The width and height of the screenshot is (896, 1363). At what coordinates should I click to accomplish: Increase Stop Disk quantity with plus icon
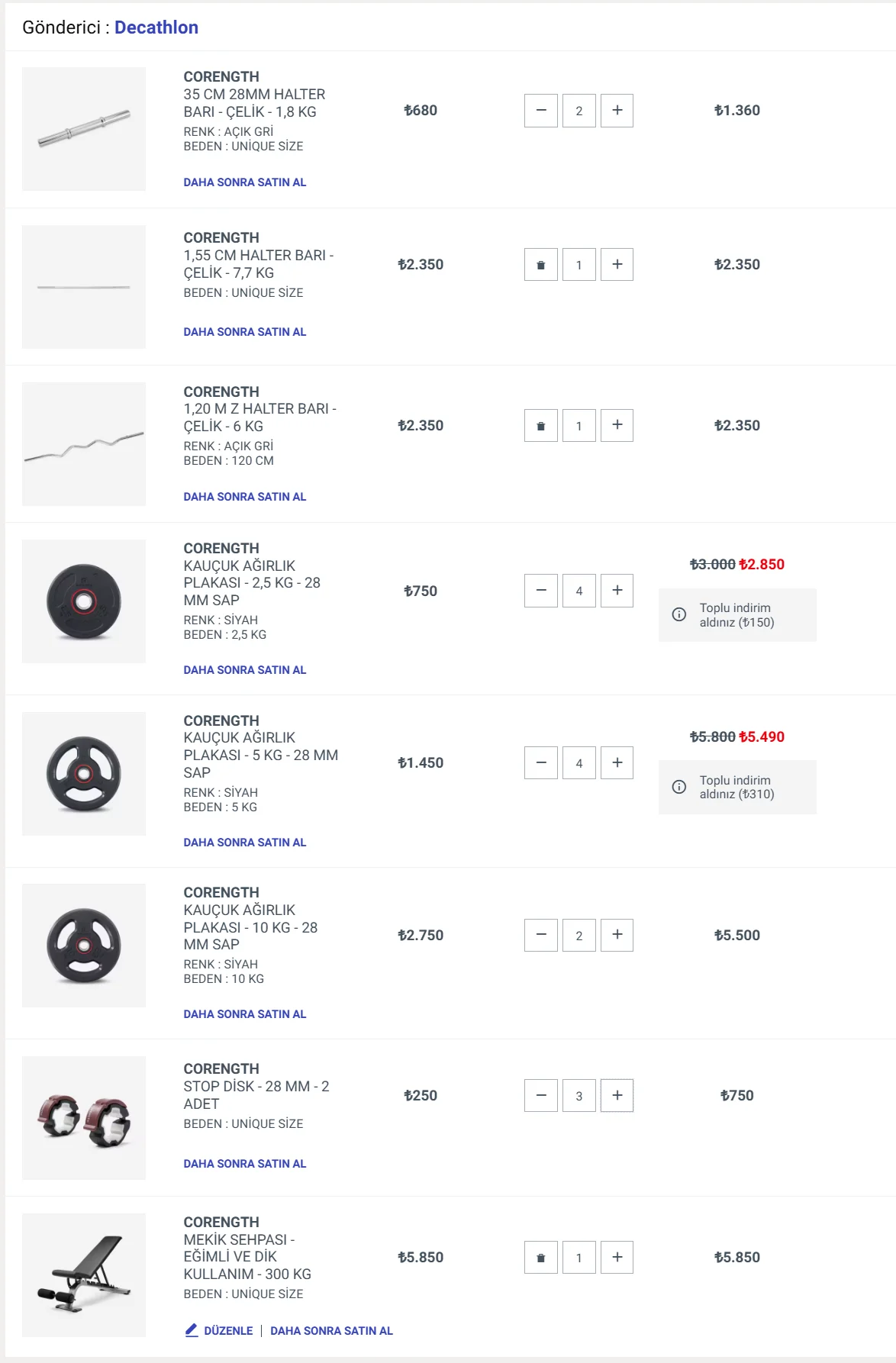617,1096
